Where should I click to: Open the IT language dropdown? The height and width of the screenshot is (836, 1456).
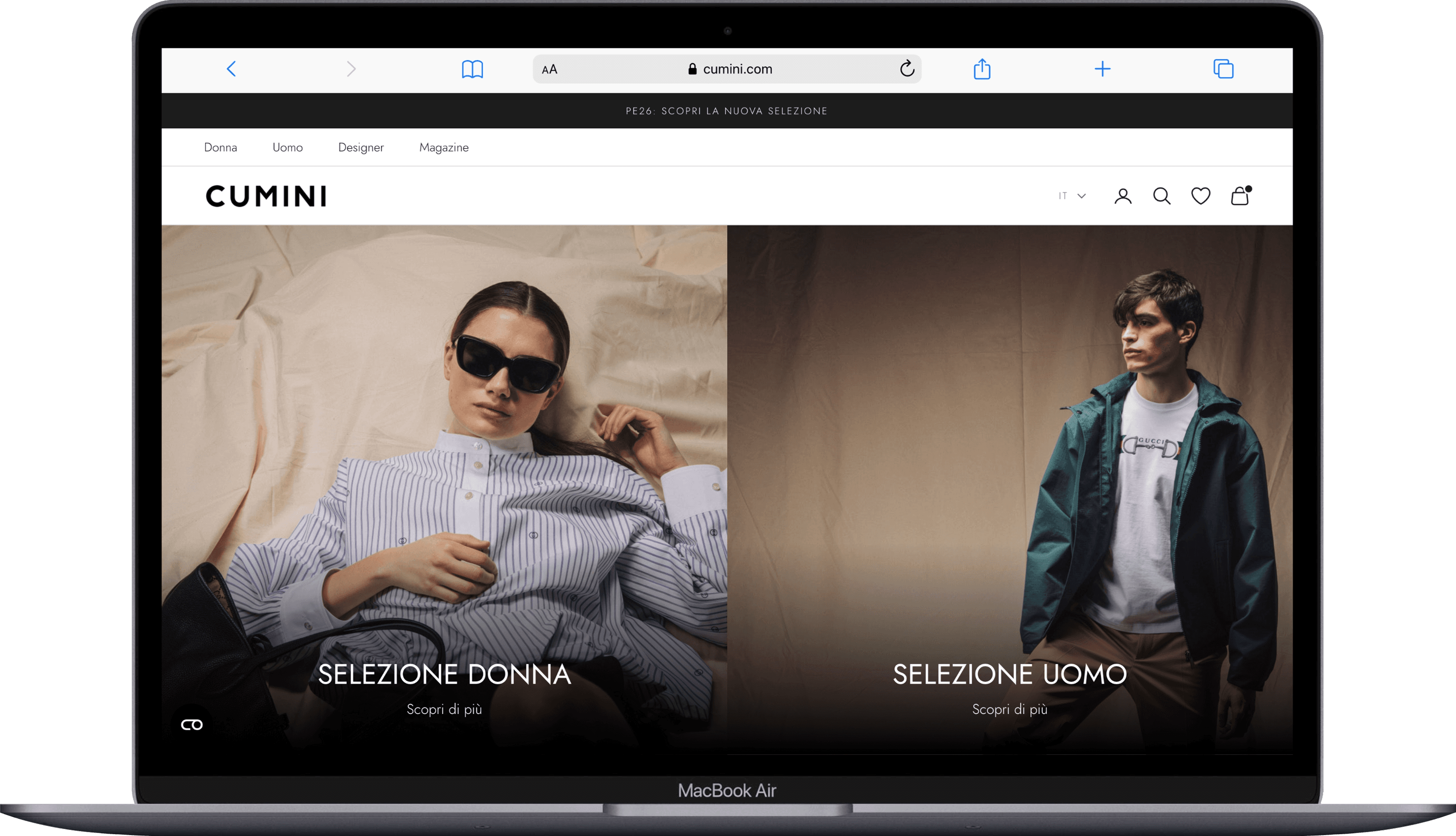[x=1071, y=196]
